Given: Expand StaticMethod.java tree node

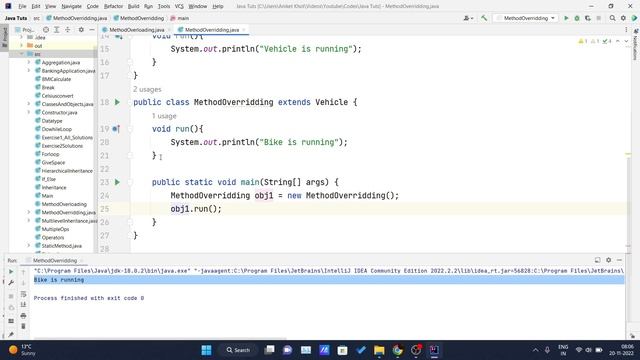Looking at the screenshot, I should pos(29,246).
